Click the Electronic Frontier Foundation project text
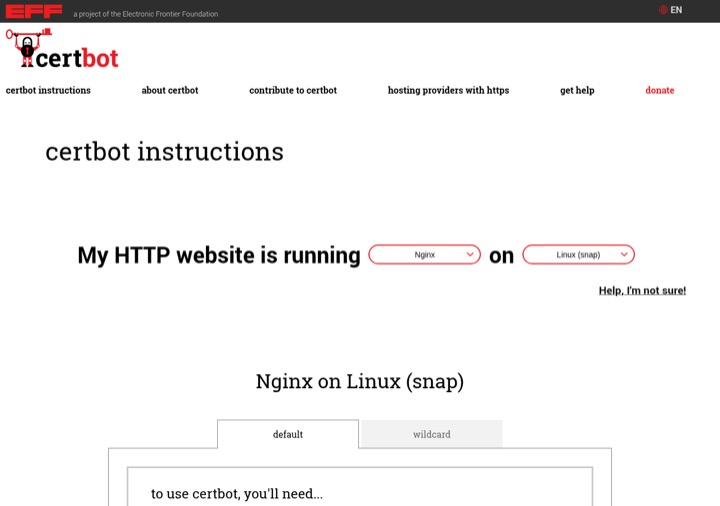The width and height of the screenshot is (720, 506). click(146, 14)
